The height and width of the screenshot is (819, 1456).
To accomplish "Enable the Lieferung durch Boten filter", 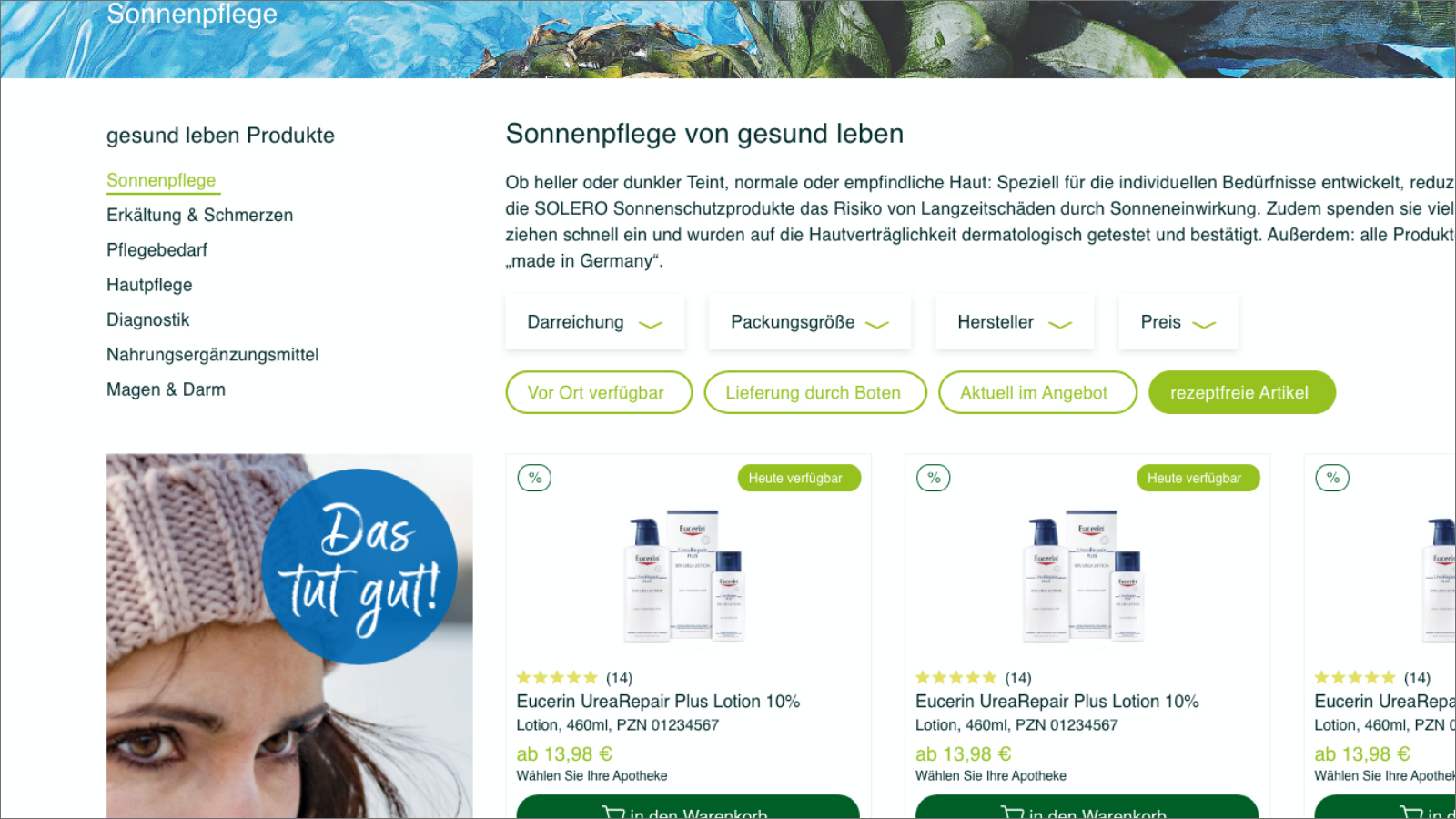I will click(x=815, y=392).
